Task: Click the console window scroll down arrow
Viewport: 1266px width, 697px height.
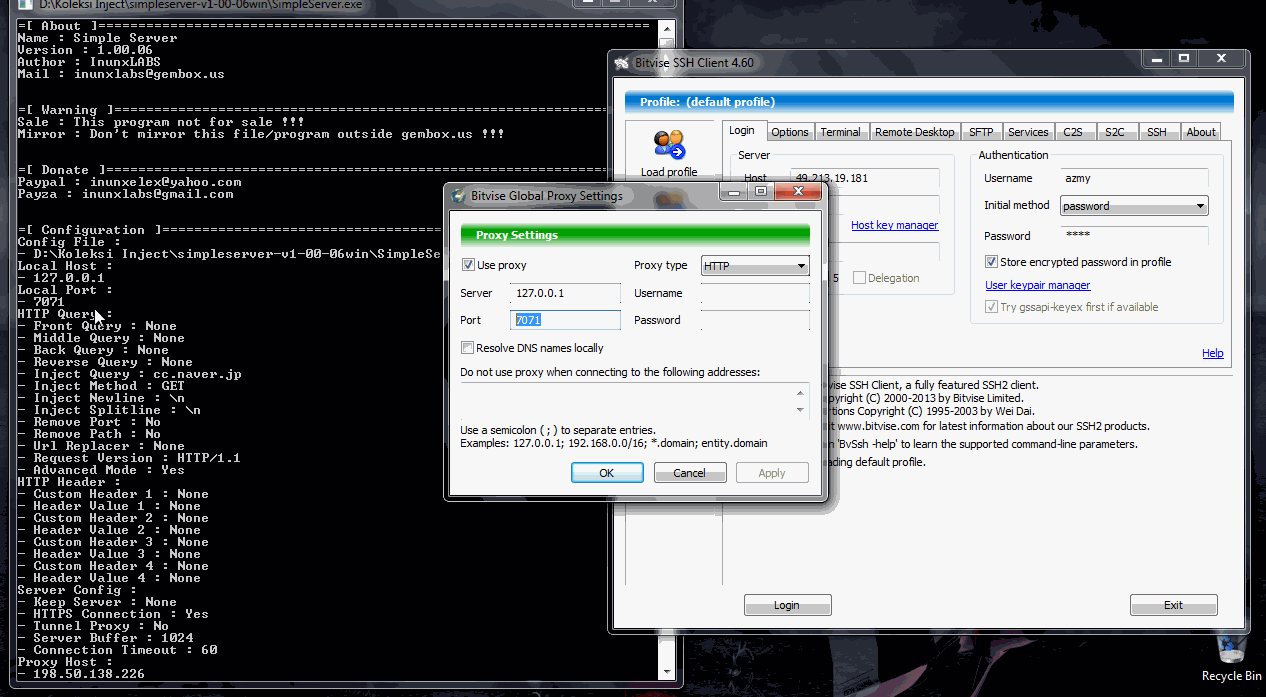Action: 668,671
